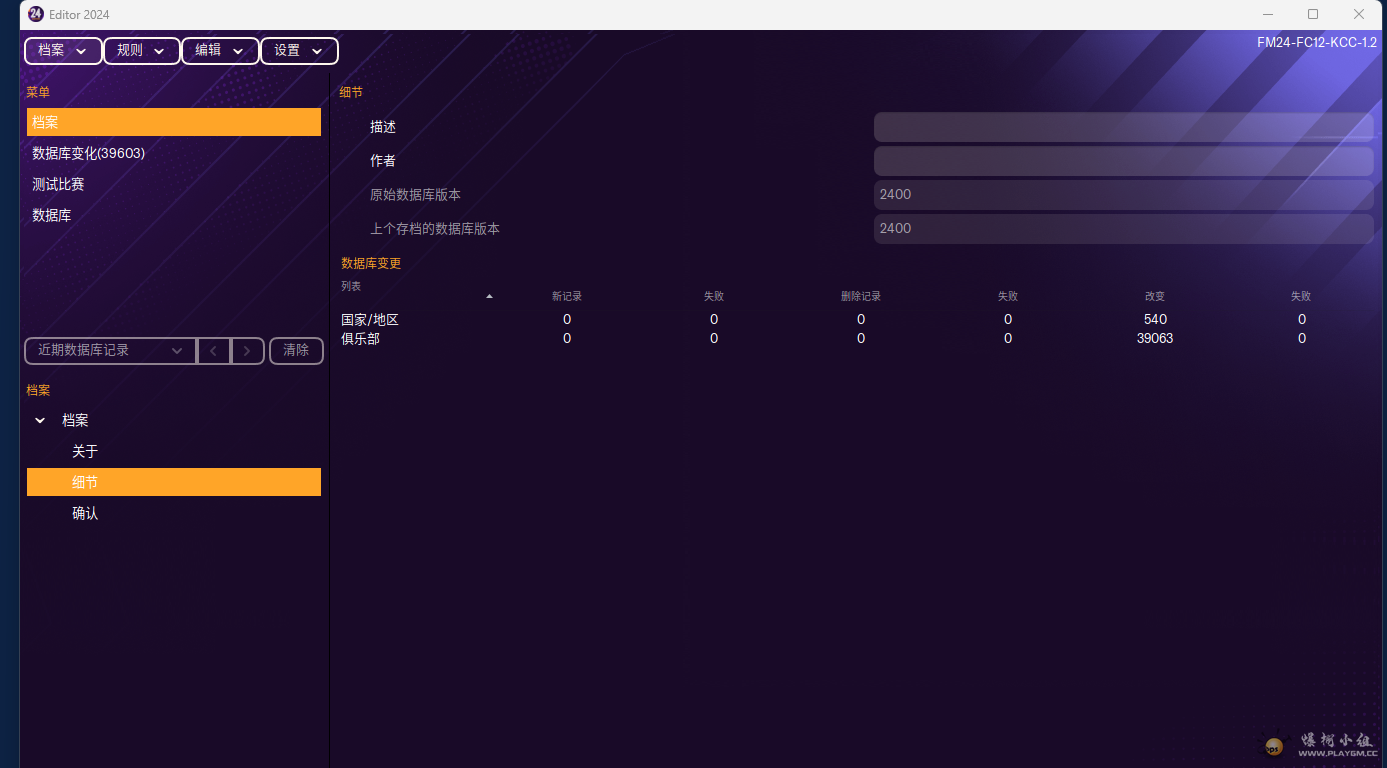Select 数据库变化(39603) in the menu list
Viewport: 1387px width, 768px height.
click(89, 153)
